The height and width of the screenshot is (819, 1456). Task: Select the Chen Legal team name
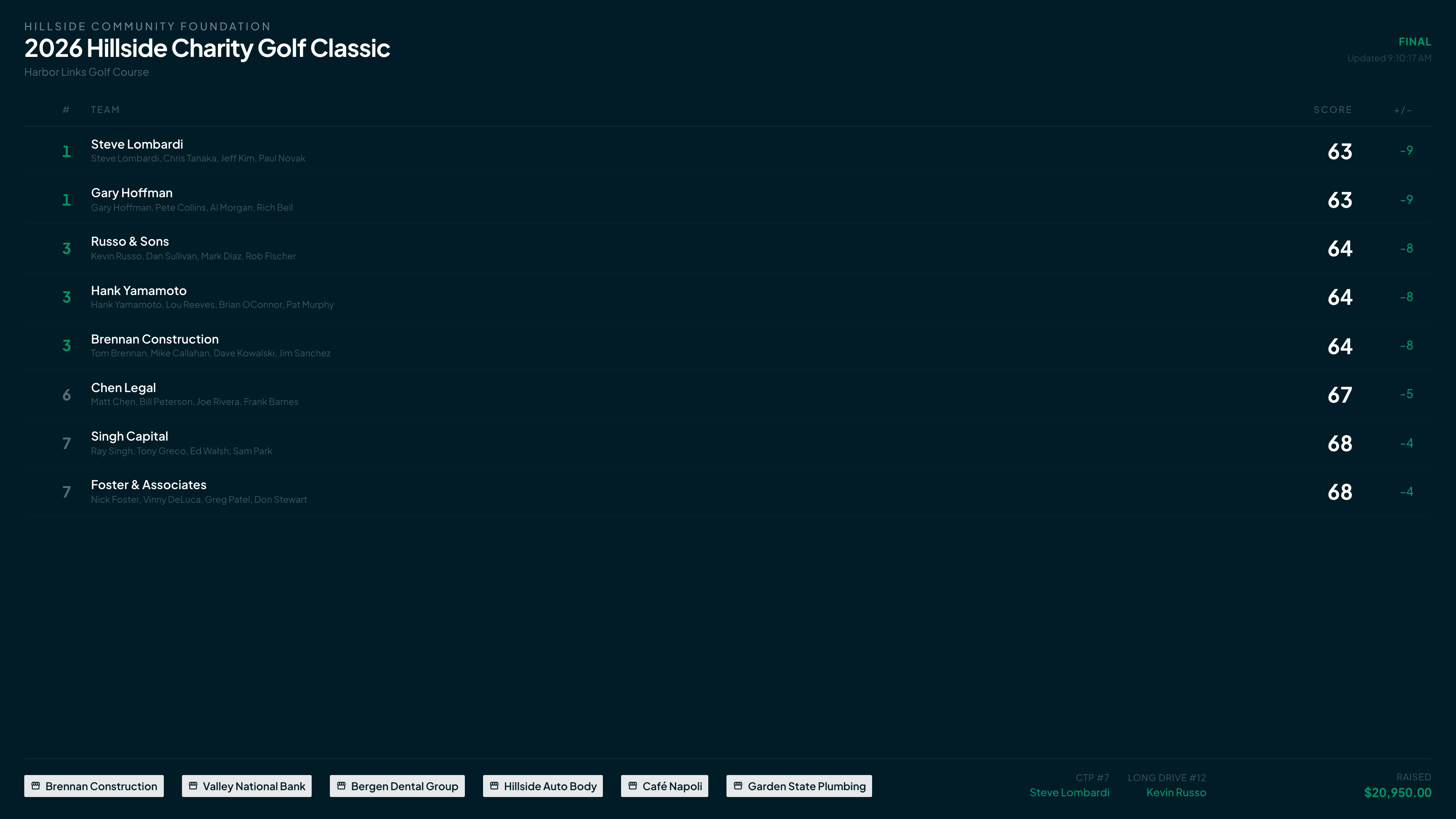(x=123, y=388)
